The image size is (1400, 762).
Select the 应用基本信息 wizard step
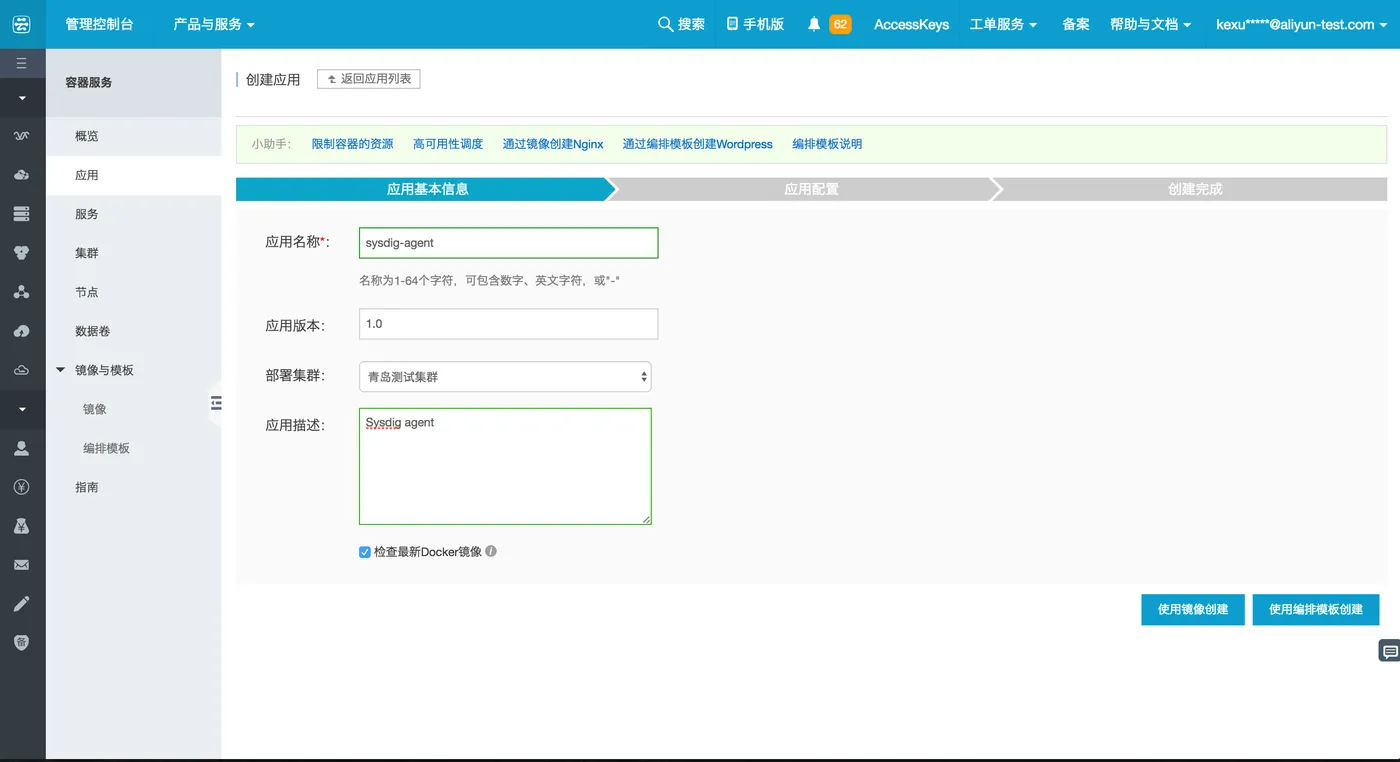427,189
